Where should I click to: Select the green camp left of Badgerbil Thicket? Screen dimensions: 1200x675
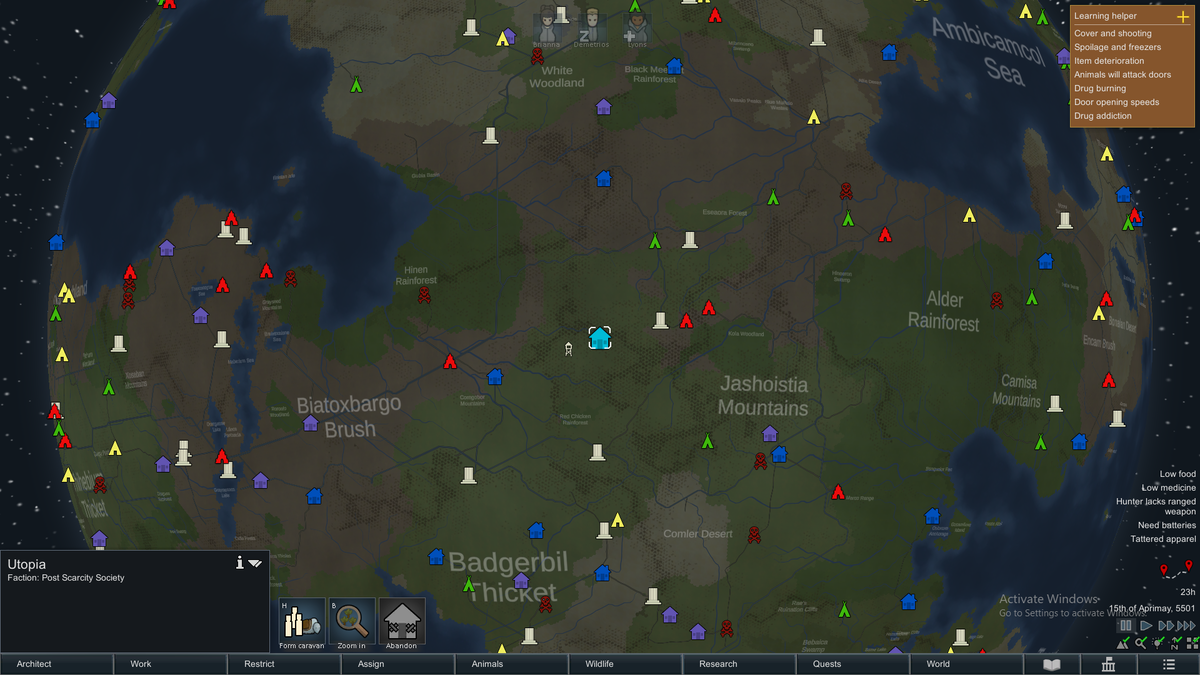pos(468,584)
